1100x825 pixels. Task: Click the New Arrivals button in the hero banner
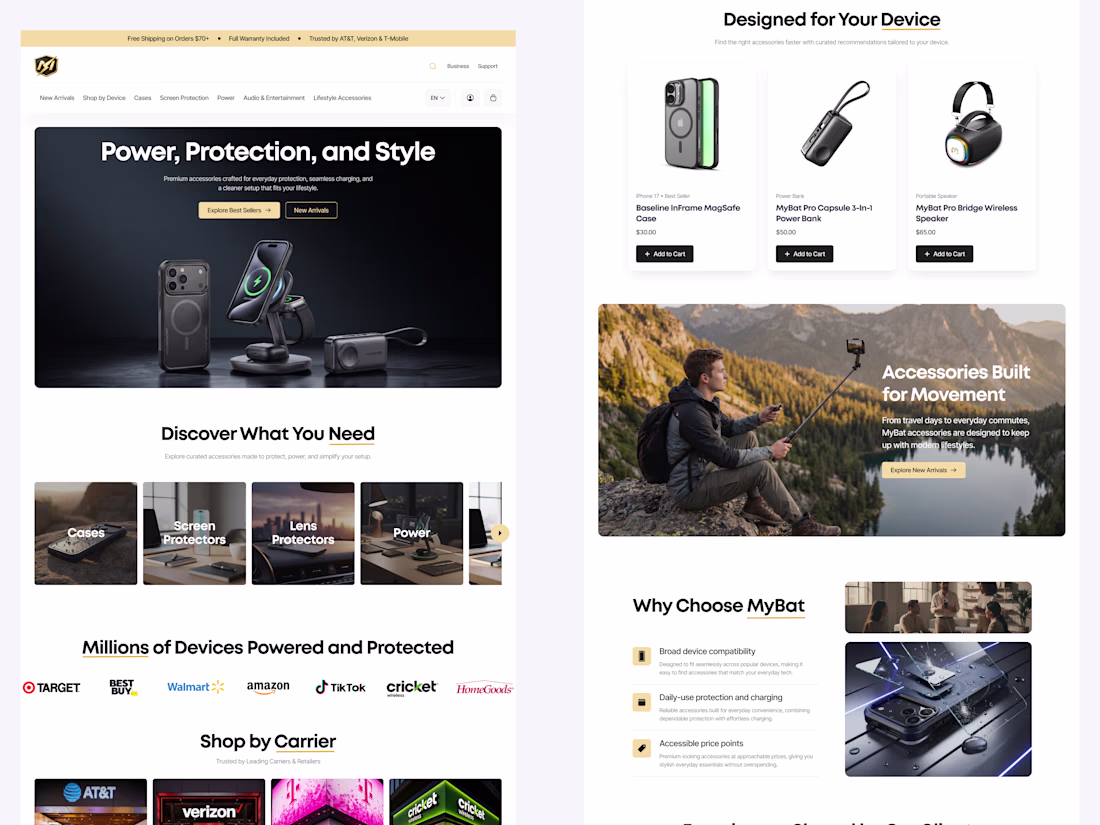click(x=311, y=210)
